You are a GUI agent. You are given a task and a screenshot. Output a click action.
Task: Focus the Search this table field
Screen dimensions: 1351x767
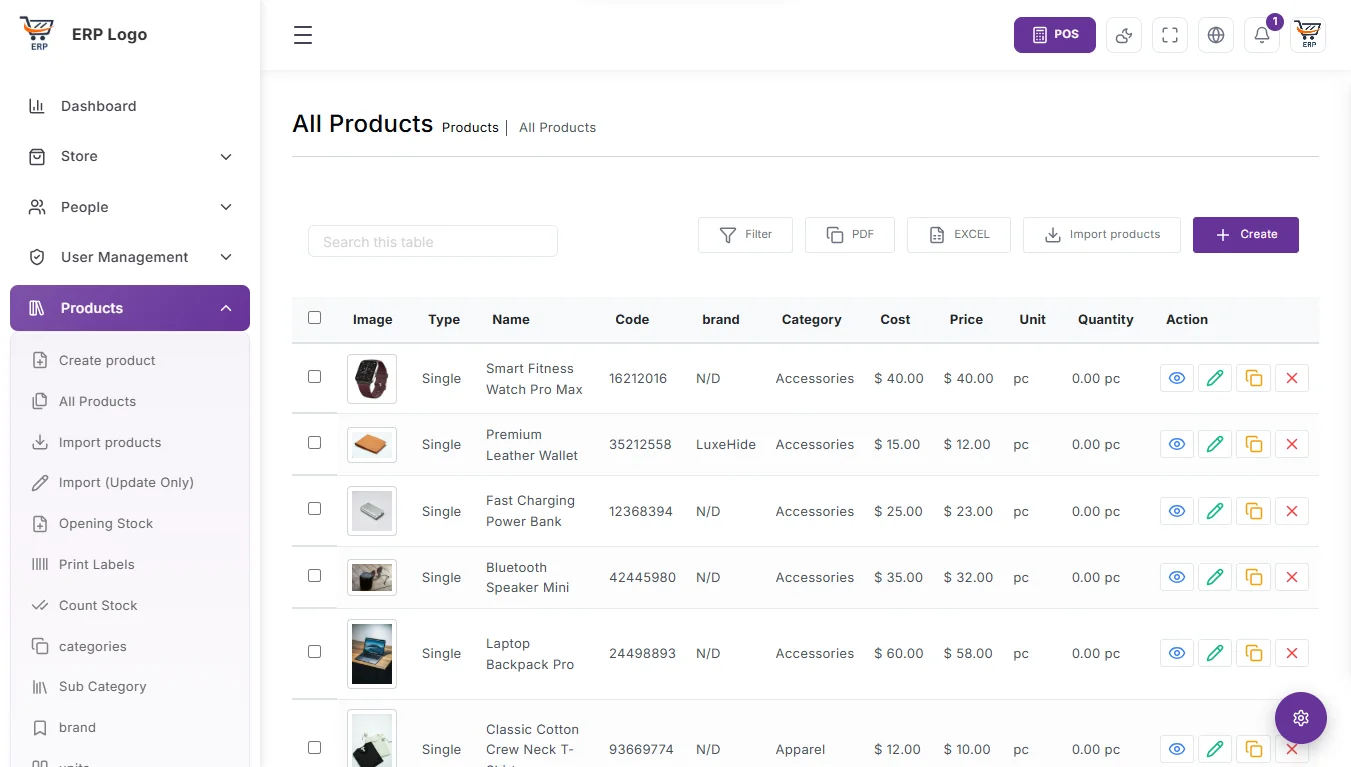[x=433, y=241]
